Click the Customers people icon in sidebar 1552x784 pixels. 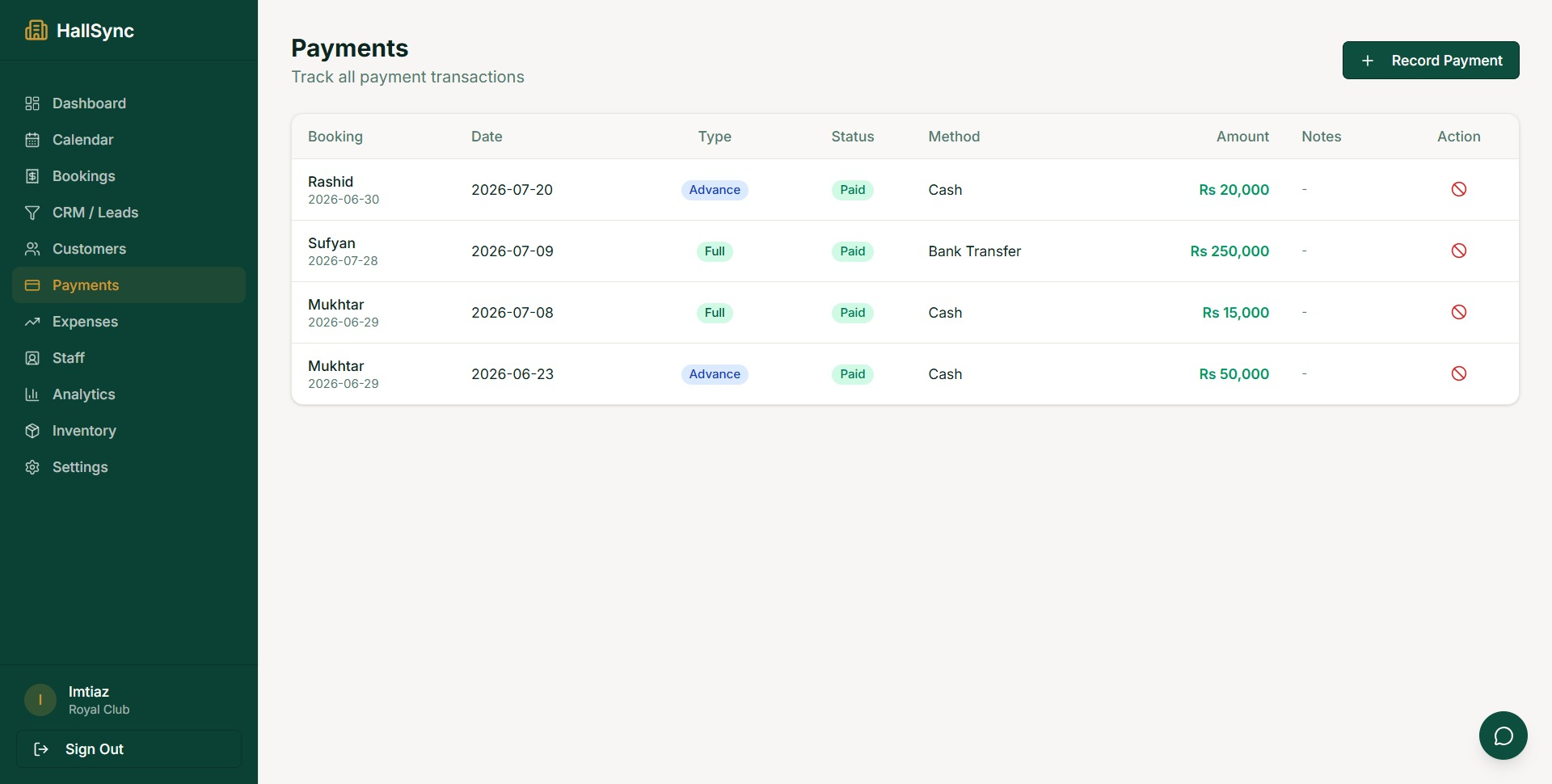(x=32, y=249)
